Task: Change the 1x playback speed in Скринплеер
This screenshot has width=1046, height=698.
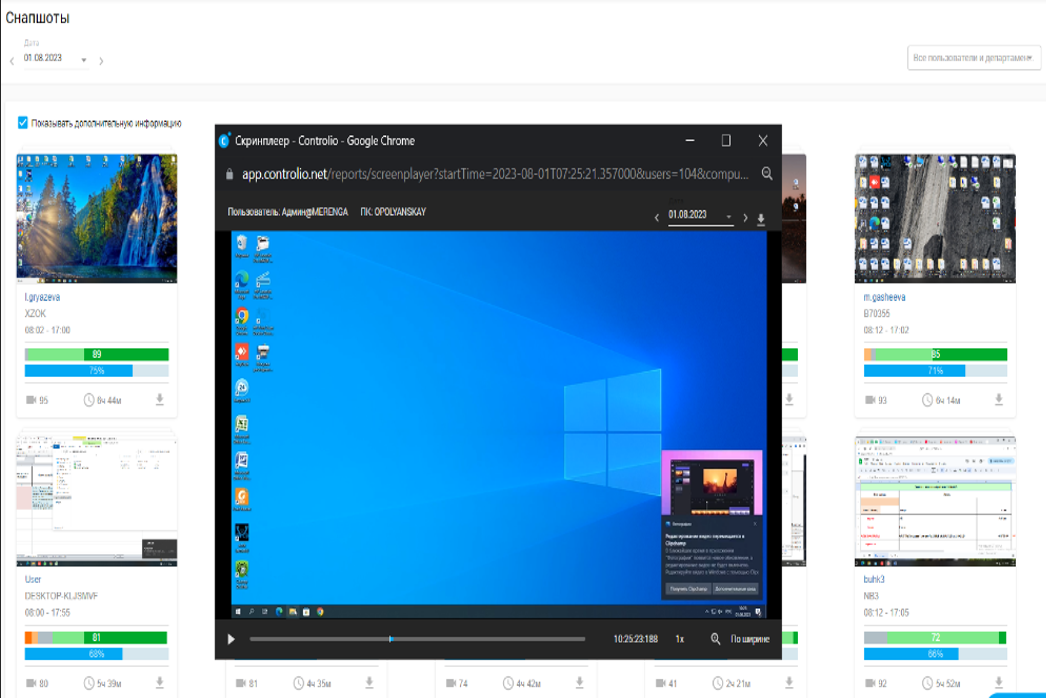Action: pyautogui.click(x=679, y=639)
